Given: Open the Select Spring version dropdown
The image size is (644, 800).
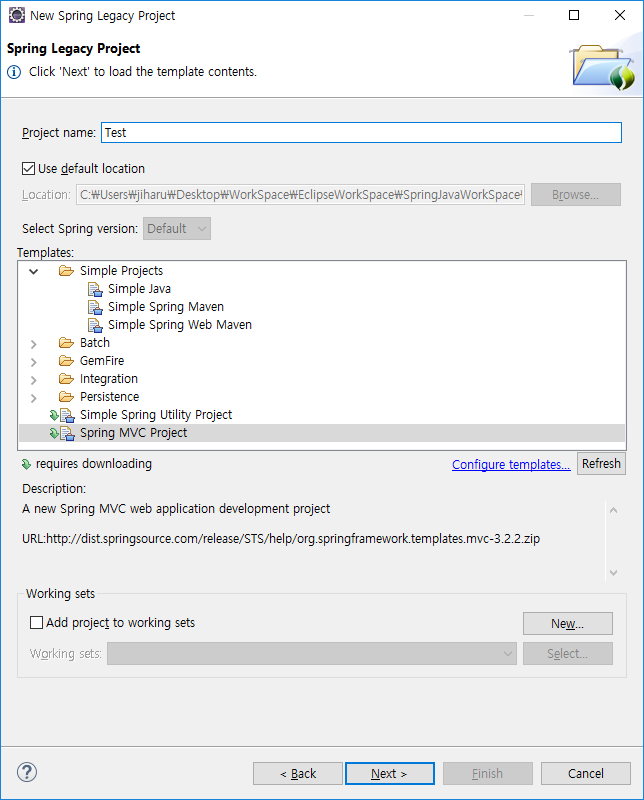Looking at the screenshot, I should coord(177,229).
